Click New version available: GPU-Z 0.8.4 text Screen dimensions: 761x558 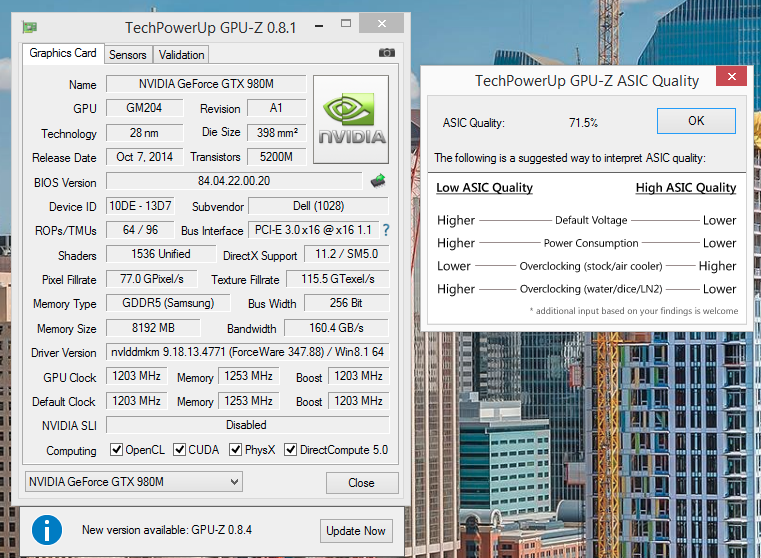(167, 530)
